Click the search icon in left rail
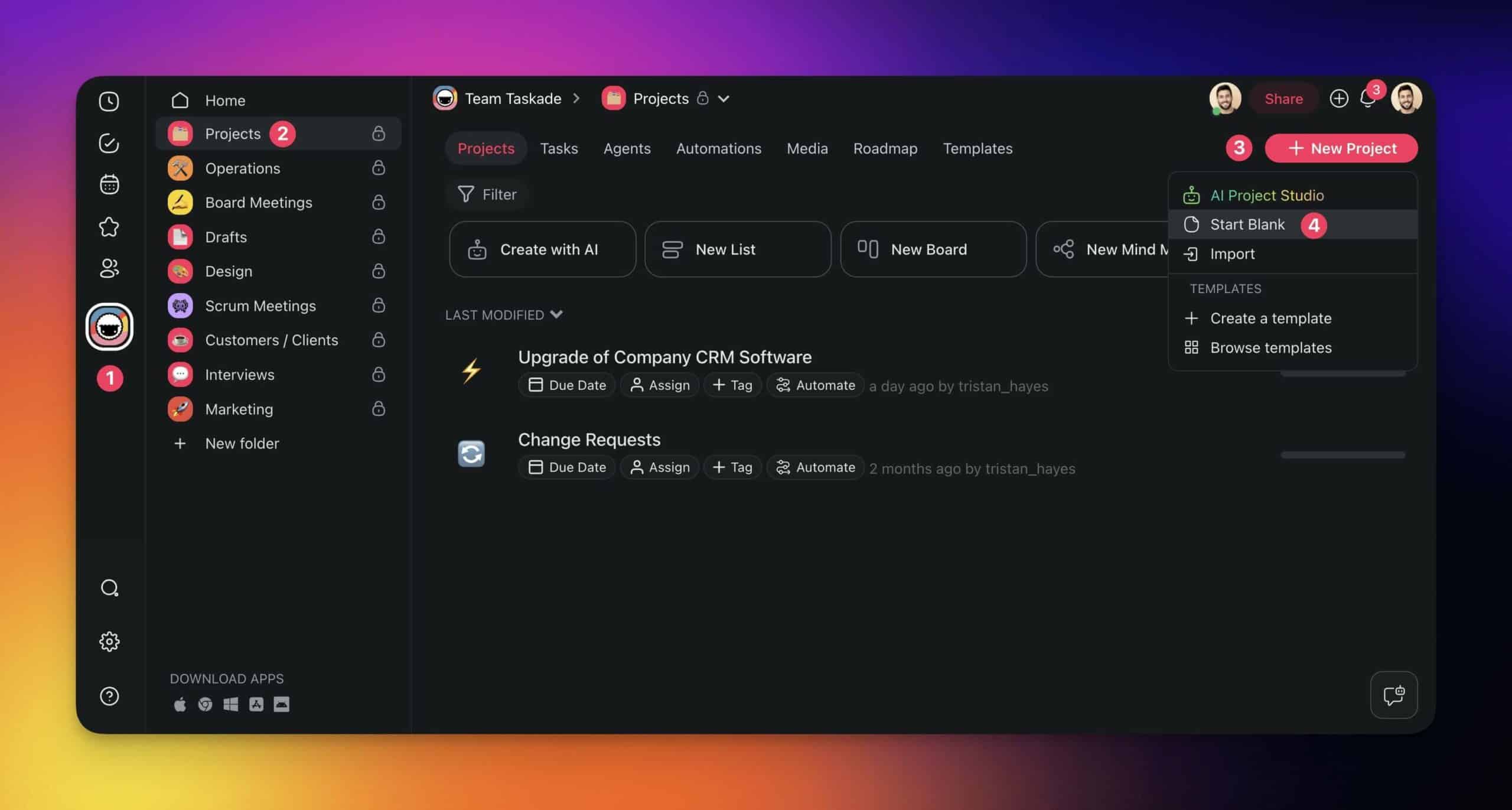The image size is (1512, 810). [x=109, y=588]
